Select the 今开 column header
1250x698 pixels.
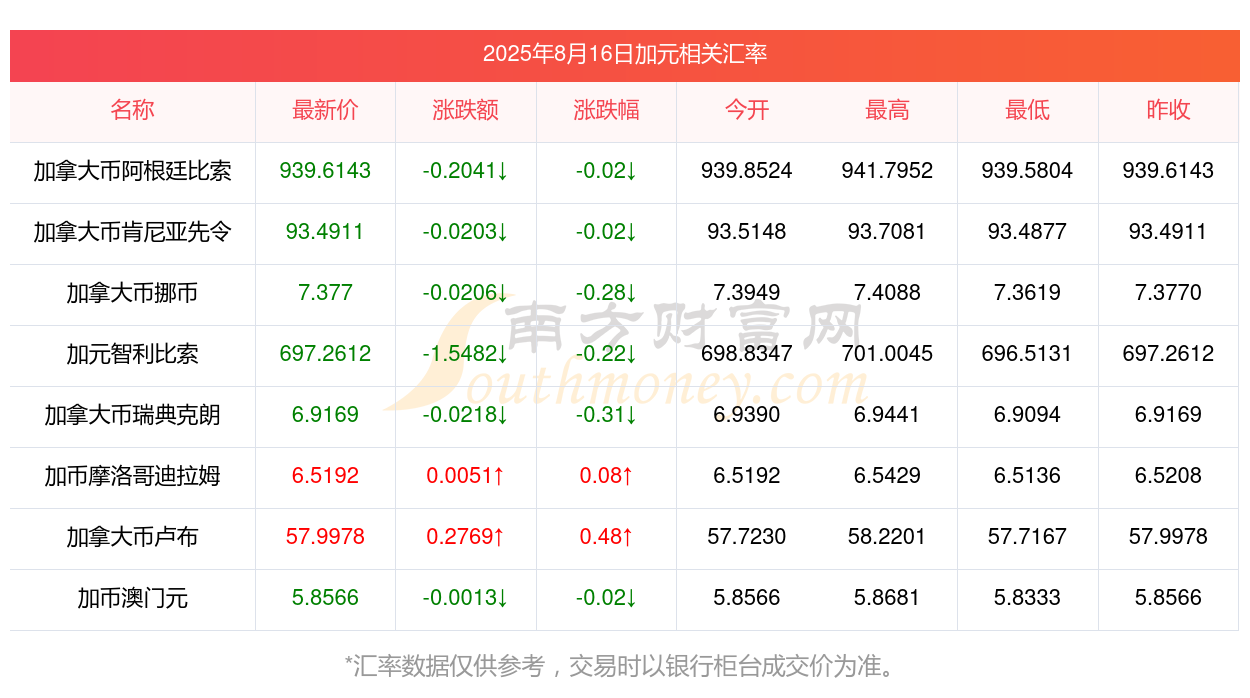(x=747, y=110)
